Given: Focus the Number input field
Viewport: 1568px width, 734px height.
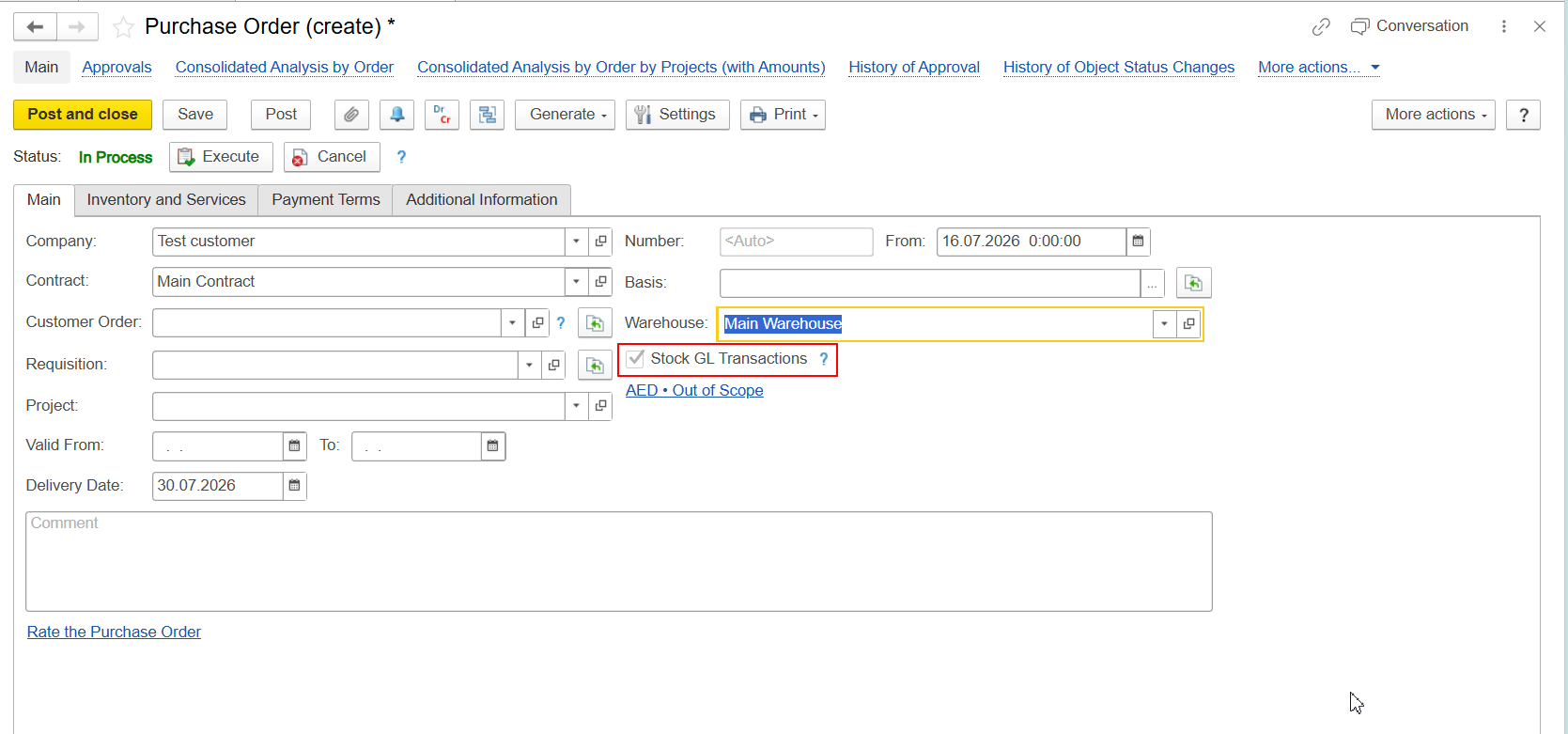Looking at the screenshot, I should coord(796,242).
